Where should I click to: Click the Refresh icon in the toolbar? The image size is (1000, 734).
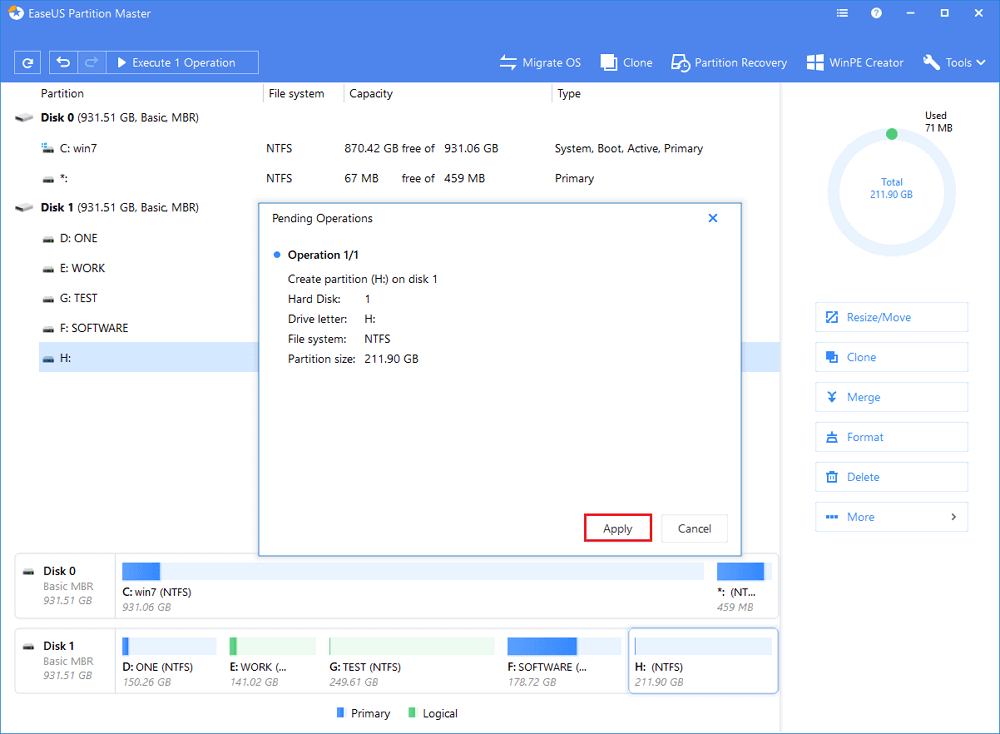tap(28, 62)
